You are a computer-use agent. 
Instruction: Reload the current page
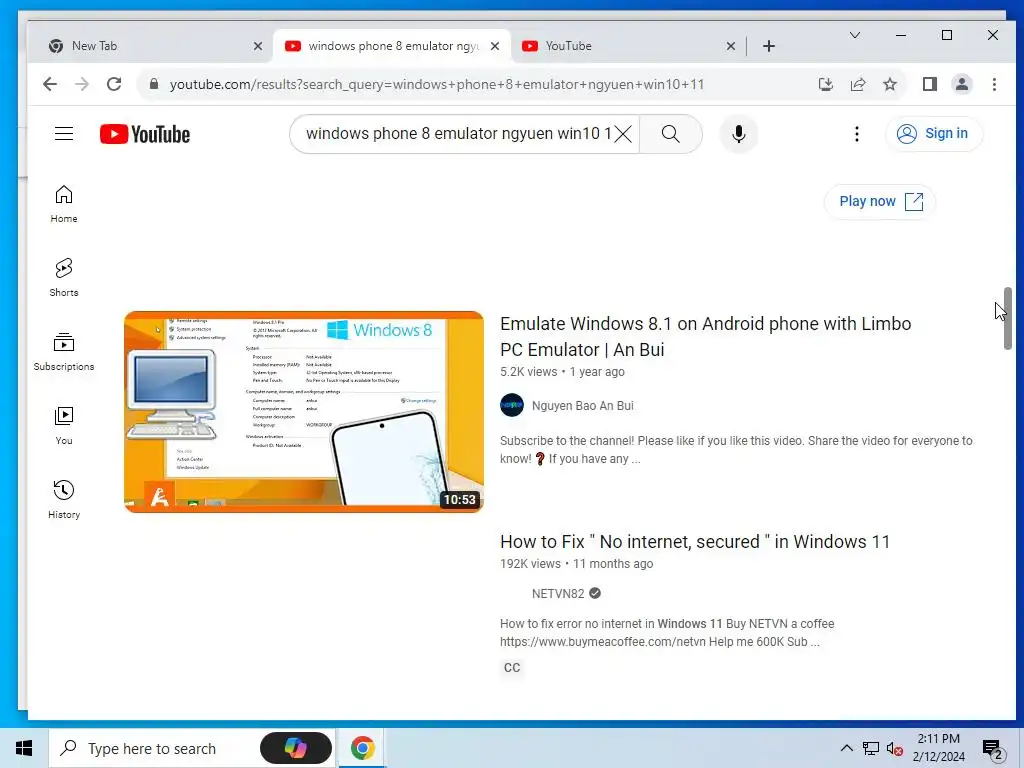[x=114, y=84]
